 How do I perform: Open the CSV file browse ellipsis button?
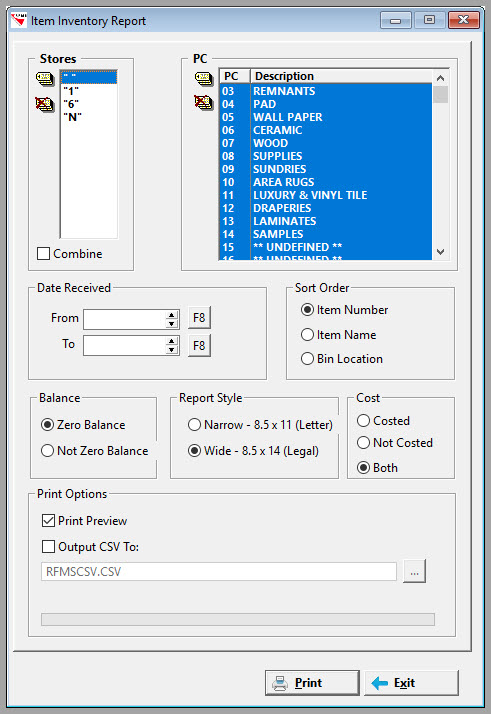414,571
